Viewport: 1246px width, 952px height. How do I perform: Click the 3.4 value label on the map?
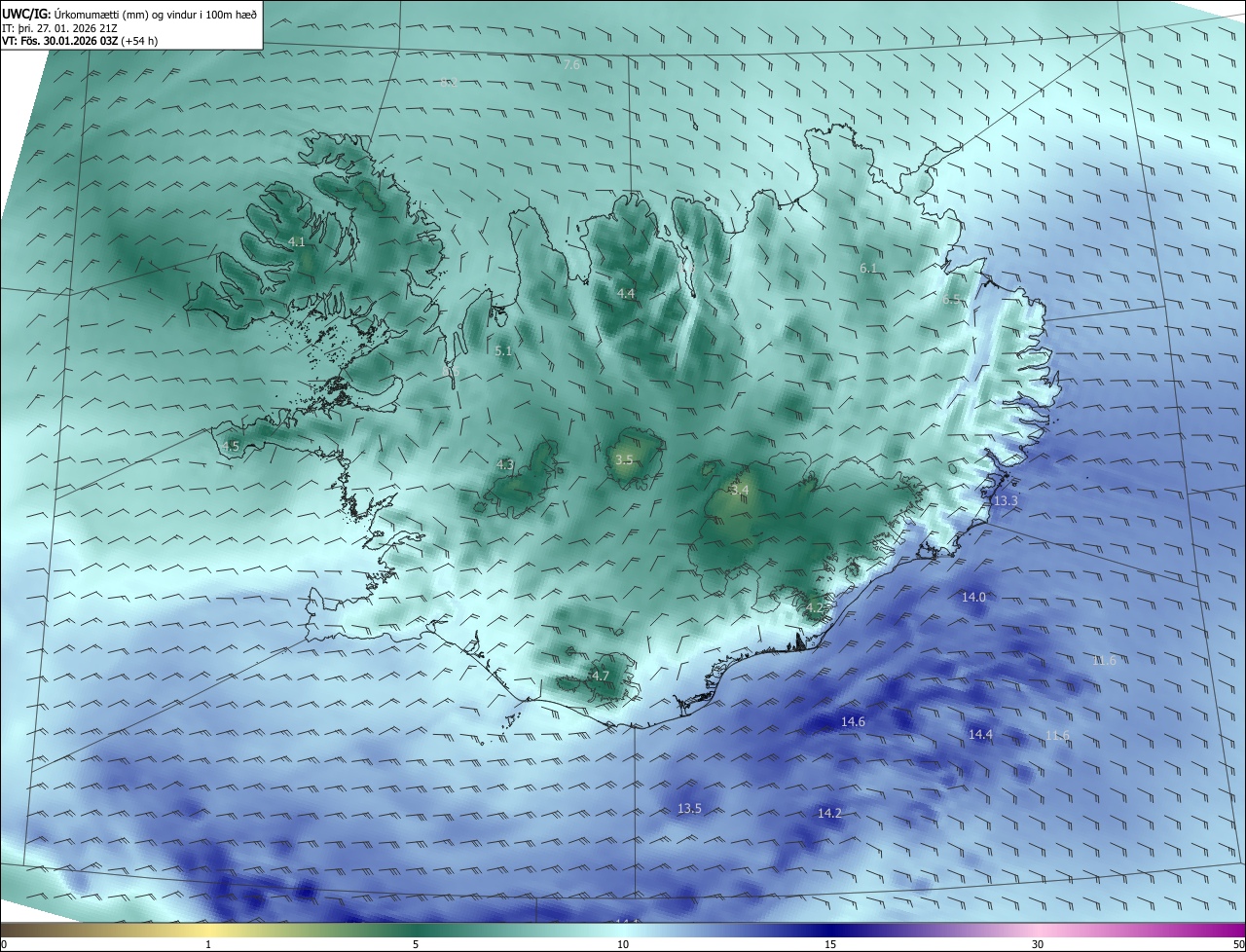[x=740, y=490]
